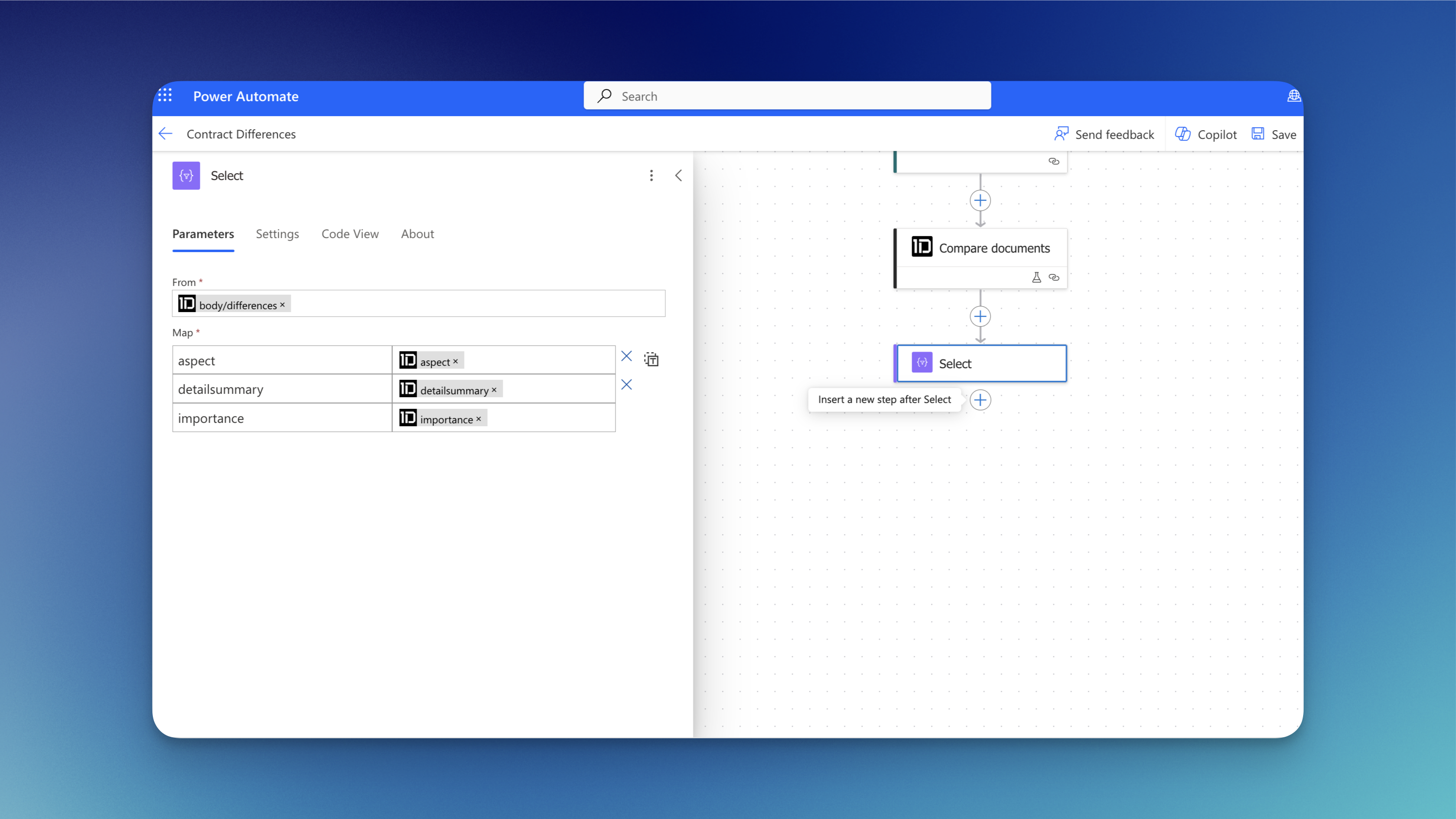Screen dimensions: 1456x819
Task: Open the Code View tab
Action: click(x=350, y=234)
